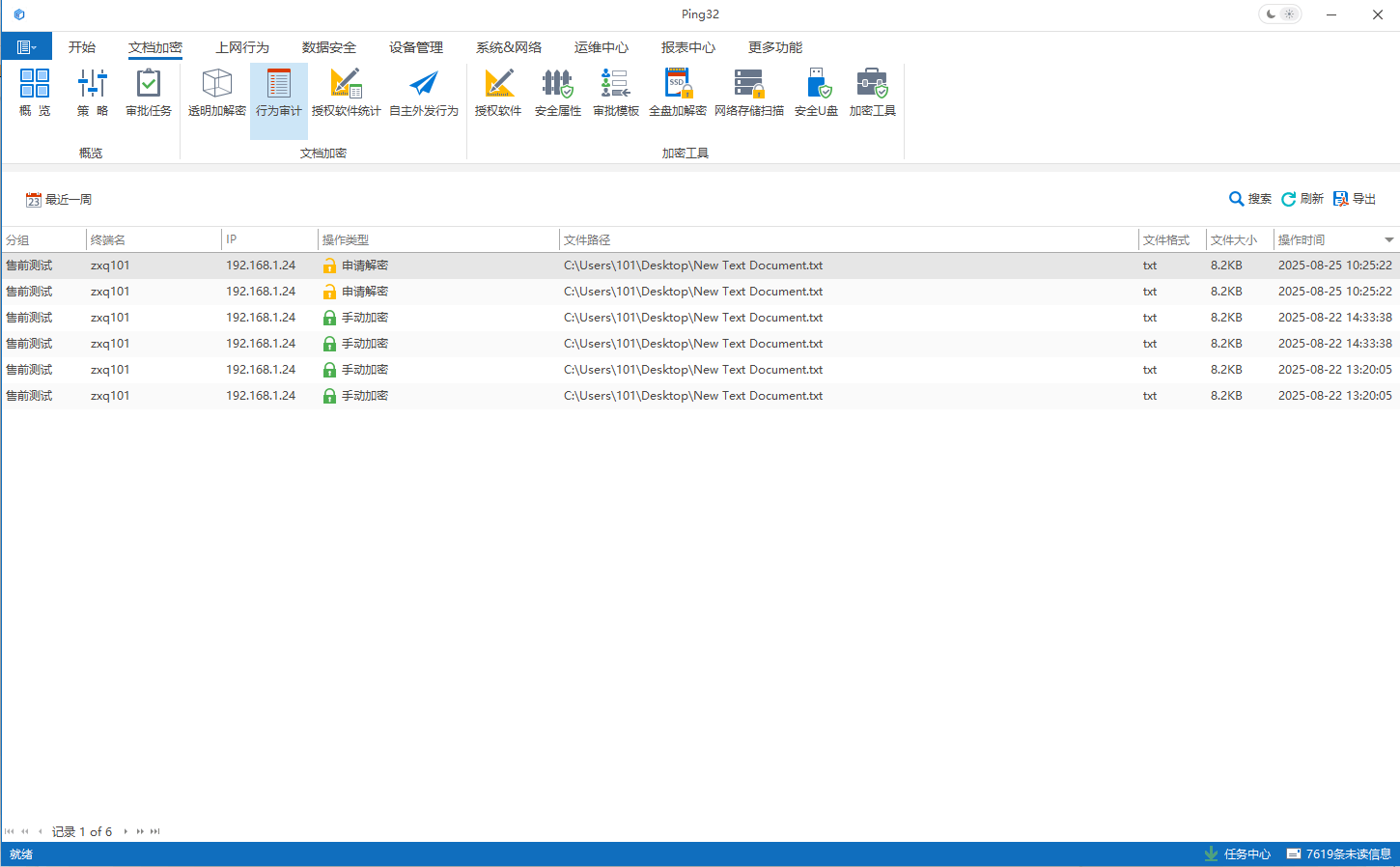Sort by the 终端名 column header

coord(154,239)
